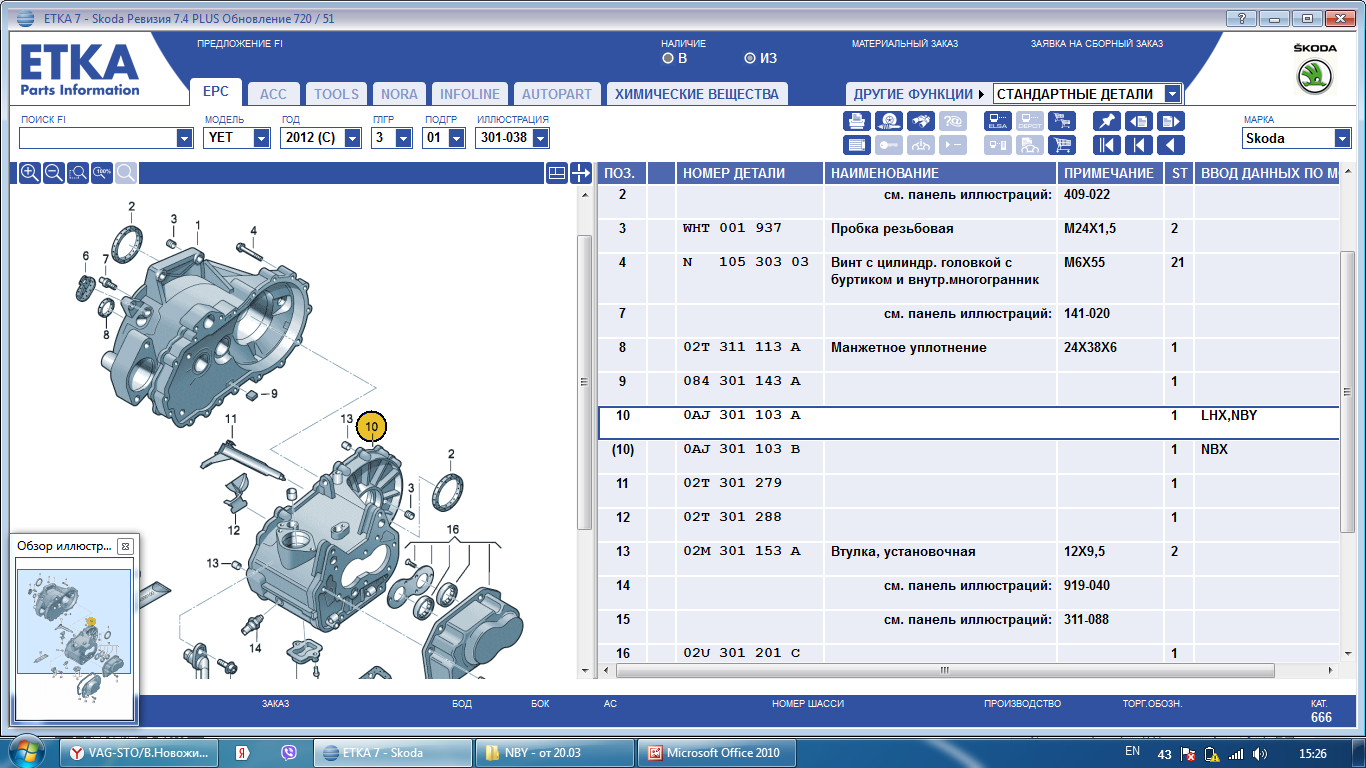The height and width of the screenshot is (768, 1366).
Task: Open the Поиск FI dropdown
Action: click(184, 138)
